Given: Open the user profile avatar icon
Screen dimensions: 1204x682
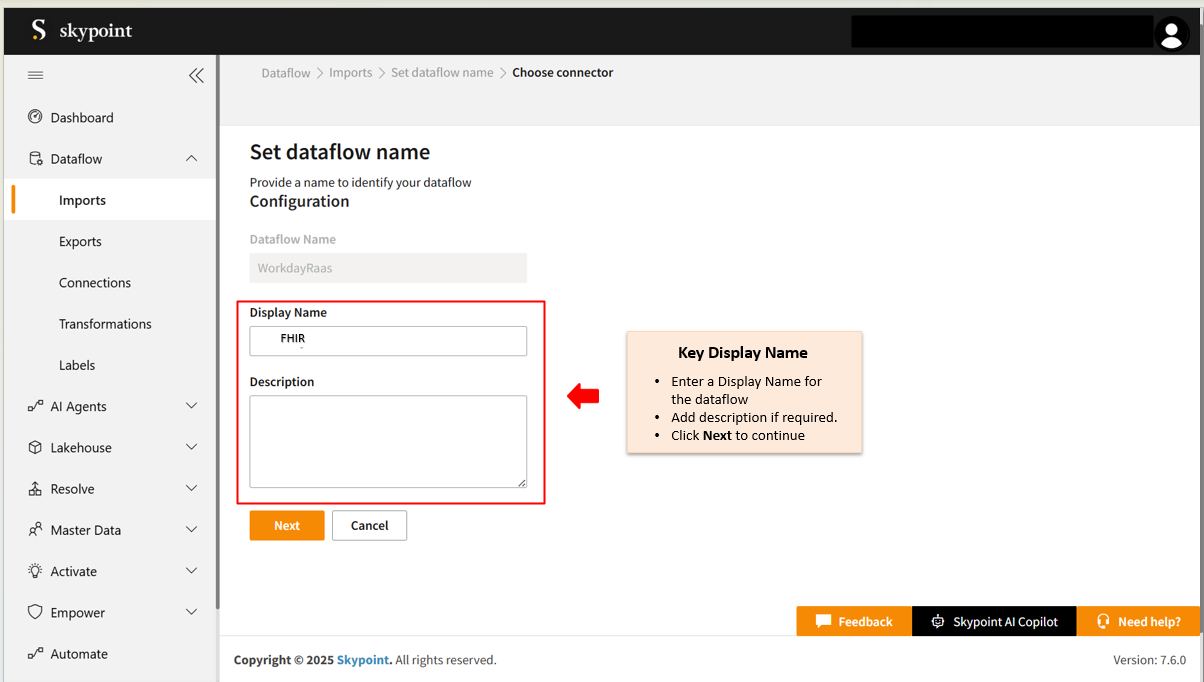Looking at the screenshot, I should point(1171,33).
